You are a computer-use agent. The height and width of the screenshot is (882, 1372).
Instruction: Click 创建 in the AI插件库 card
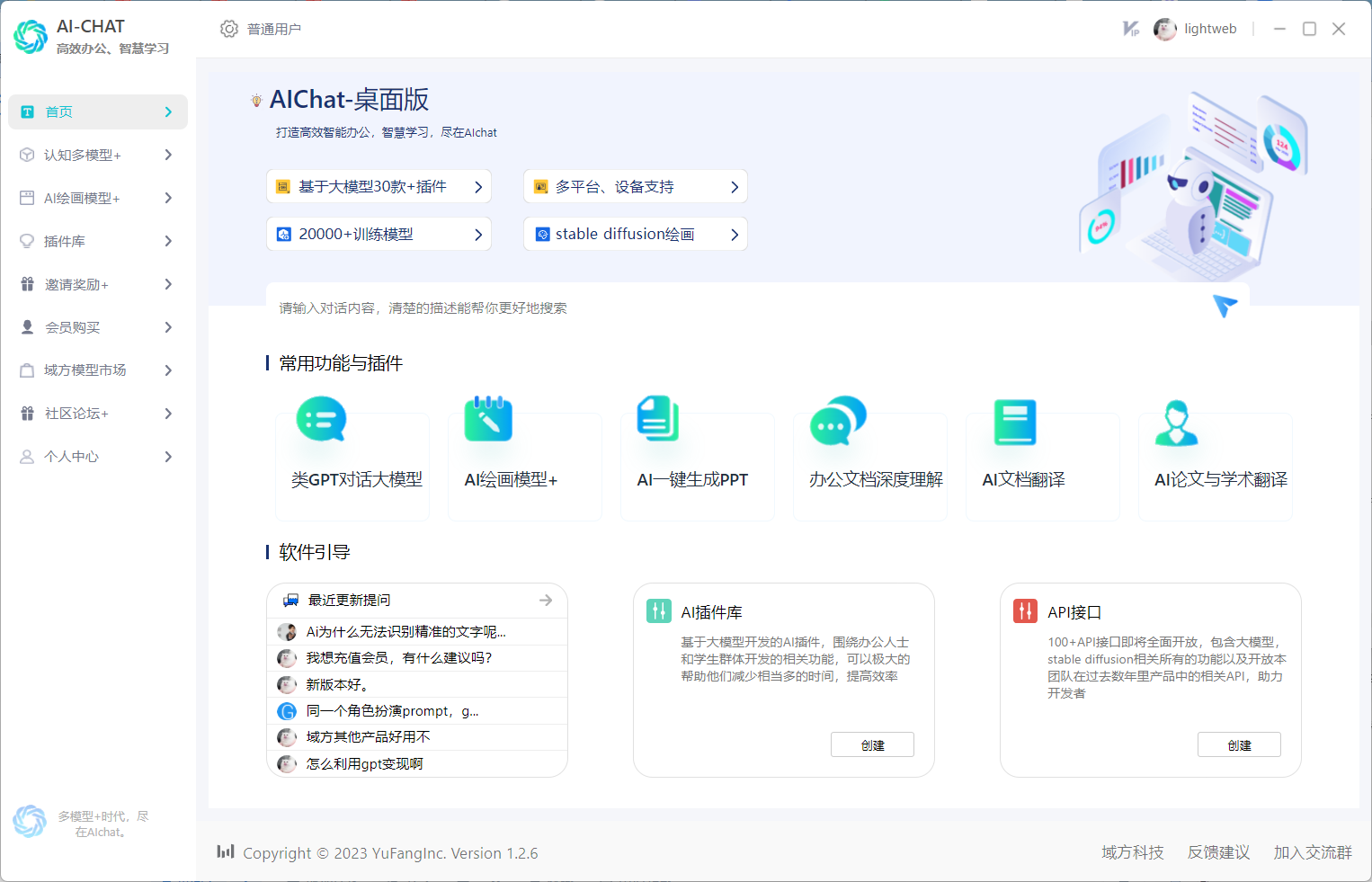[x=872, y=744]
